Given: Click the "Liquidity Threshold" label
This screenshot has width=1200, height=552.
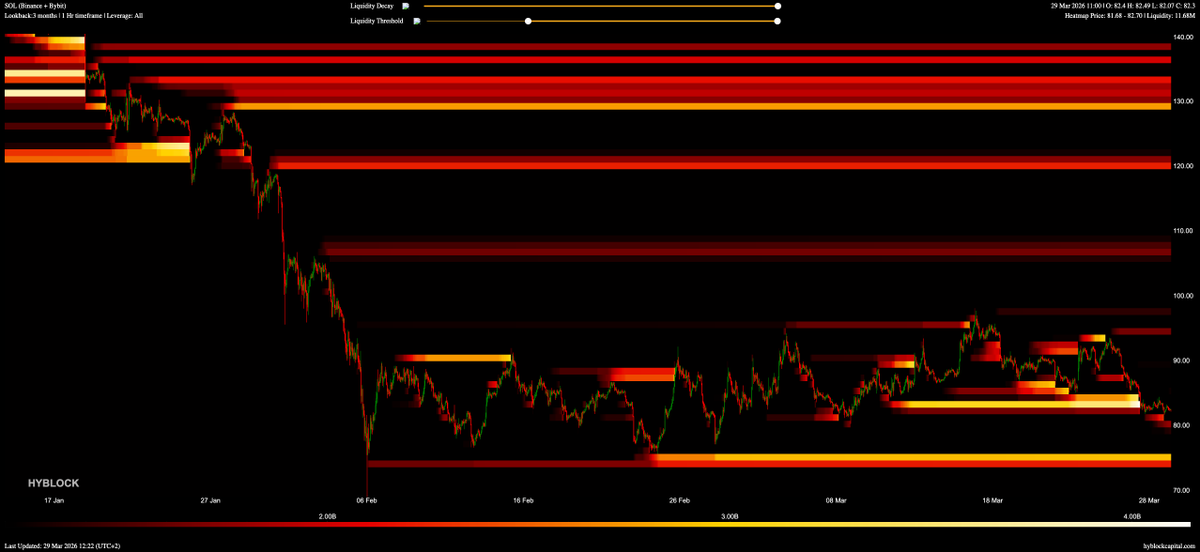Looking at the screenshot, I should pyautogui.click(x=377, y=20).
